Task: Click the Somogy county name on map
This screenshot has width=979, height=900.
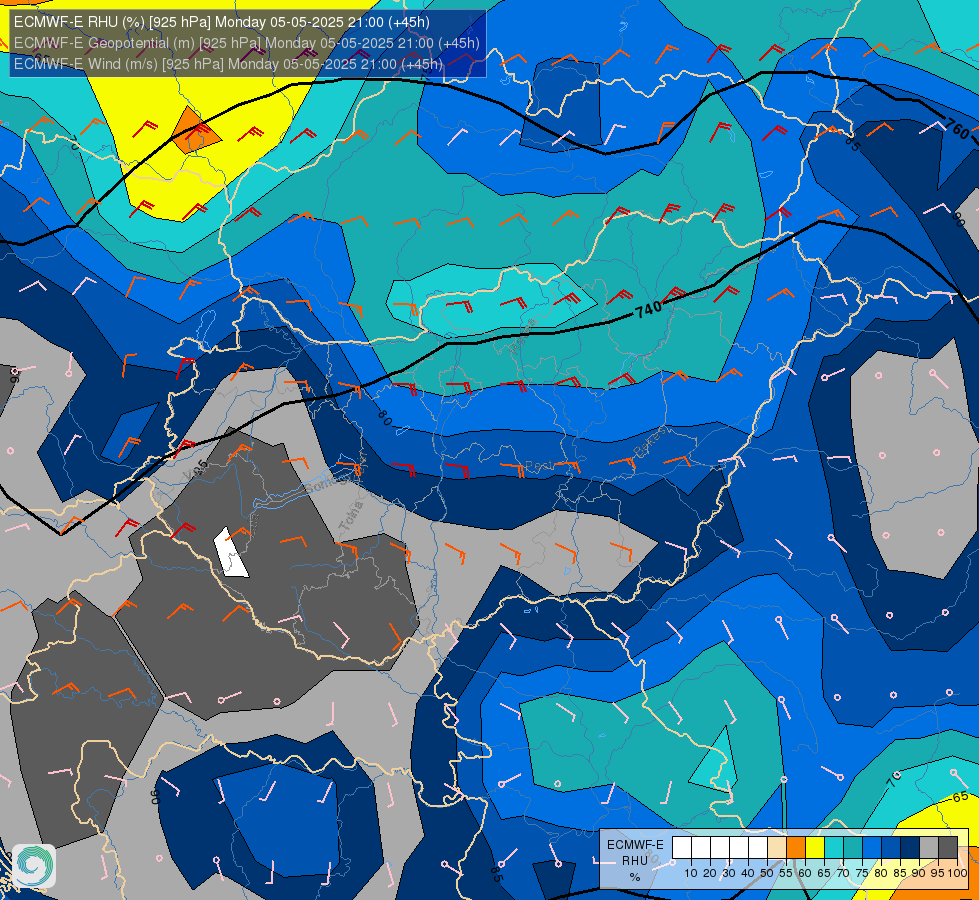Action: (x=330, y=482)
